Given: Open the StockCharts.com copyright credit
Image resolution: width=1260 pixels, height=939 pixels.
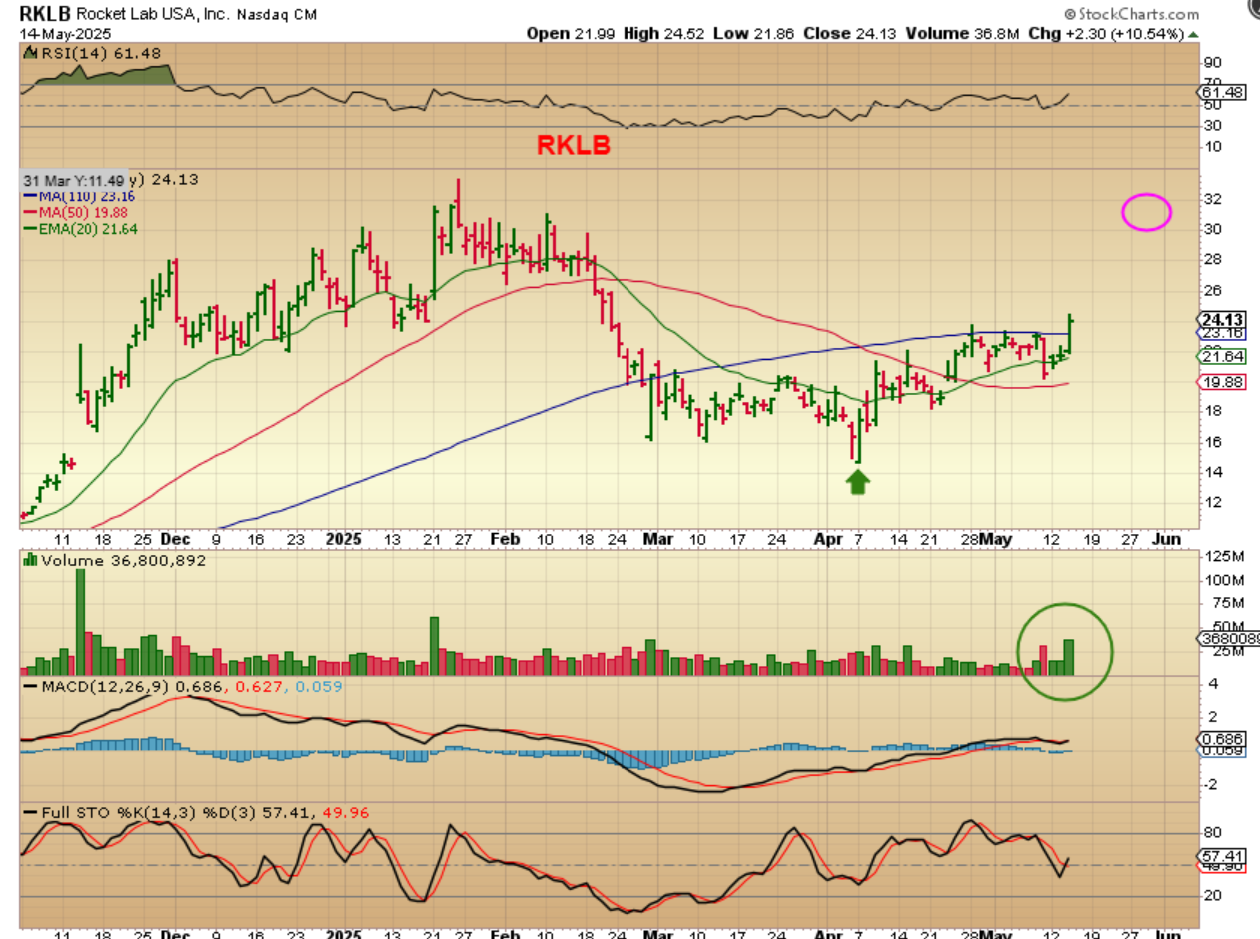Looking at the screenshot, I should point(1130,15).
